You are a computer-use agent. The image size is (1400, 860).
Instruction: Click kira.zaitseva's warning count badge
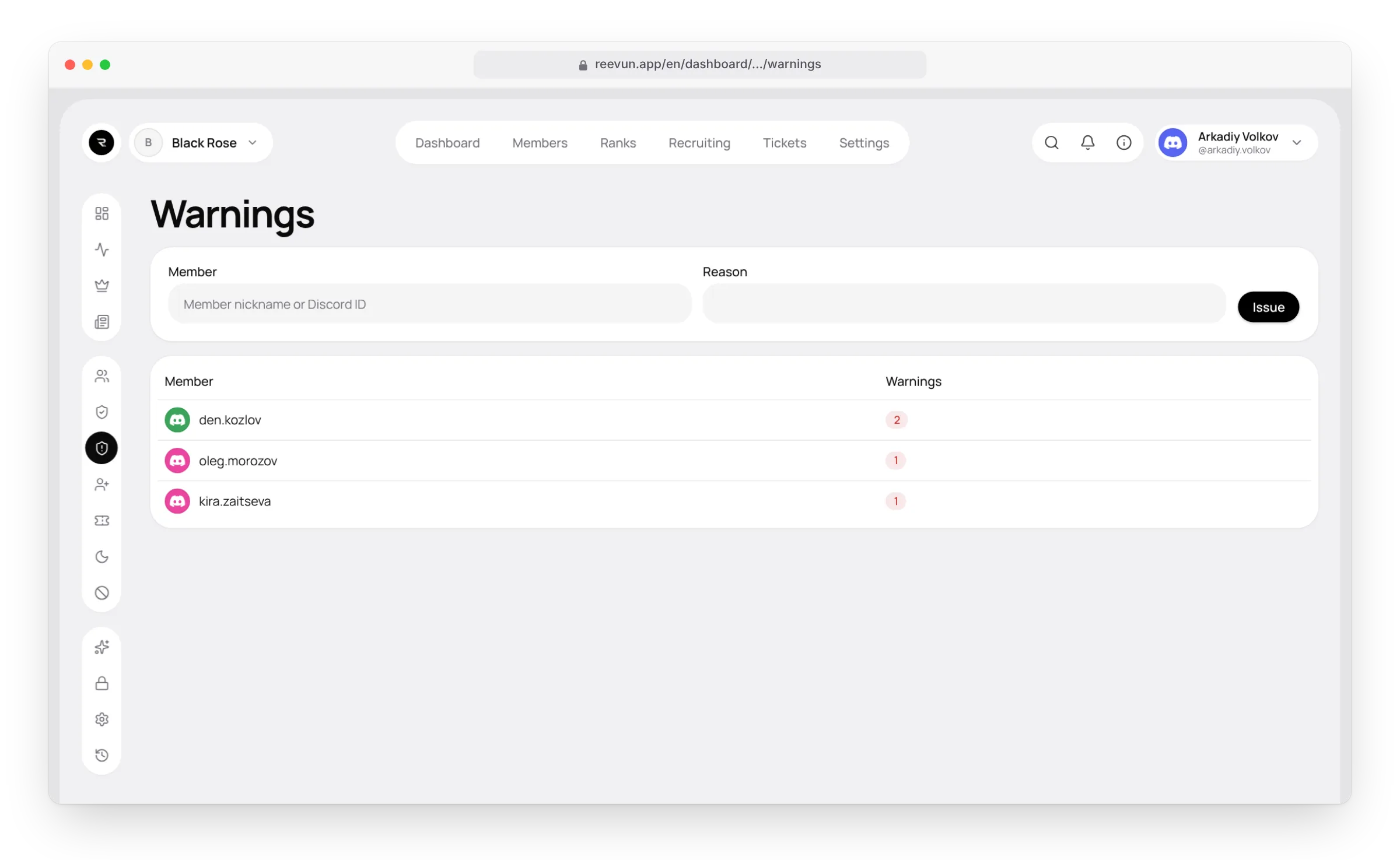tap(895, 501)
